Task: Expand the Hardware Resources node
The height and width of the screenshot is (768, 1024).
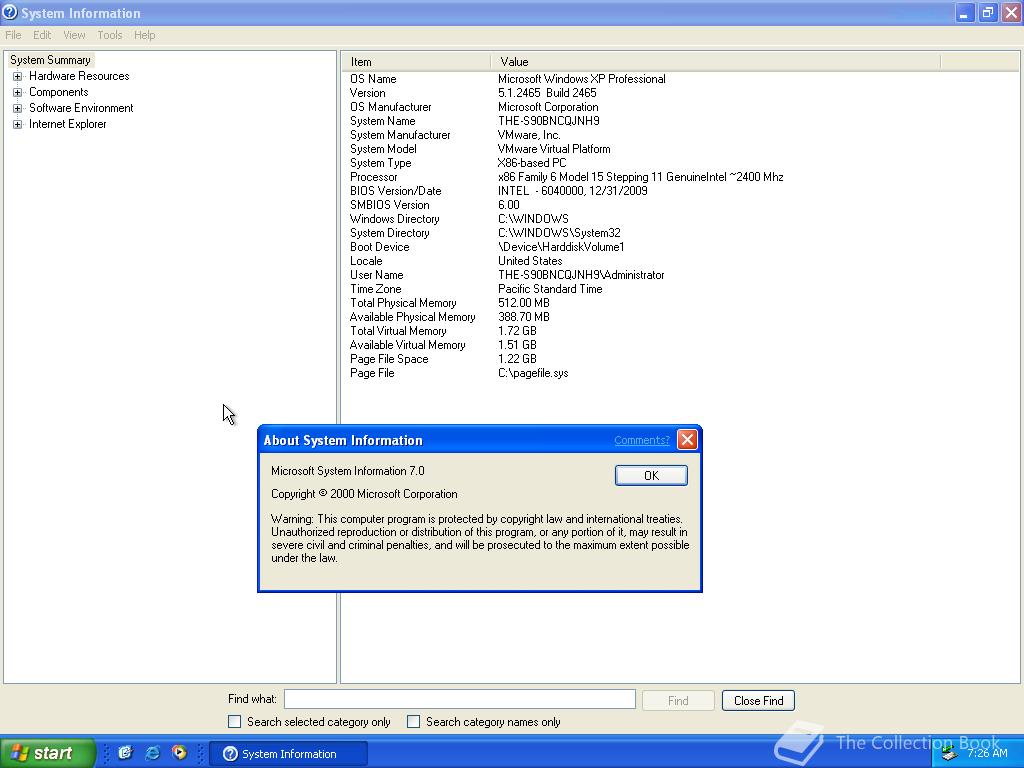Action: tap(18, 76)
